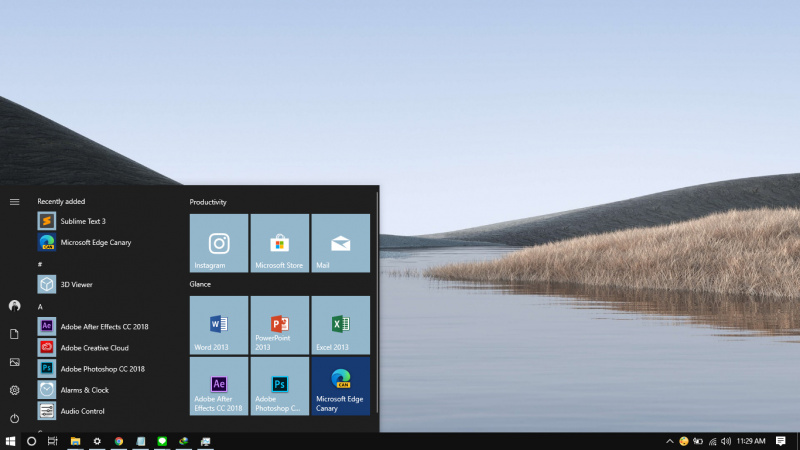The height and width of the screenshot is (450, 800).
Task: Click the '#' letter group header
Action: pos(40,264)
